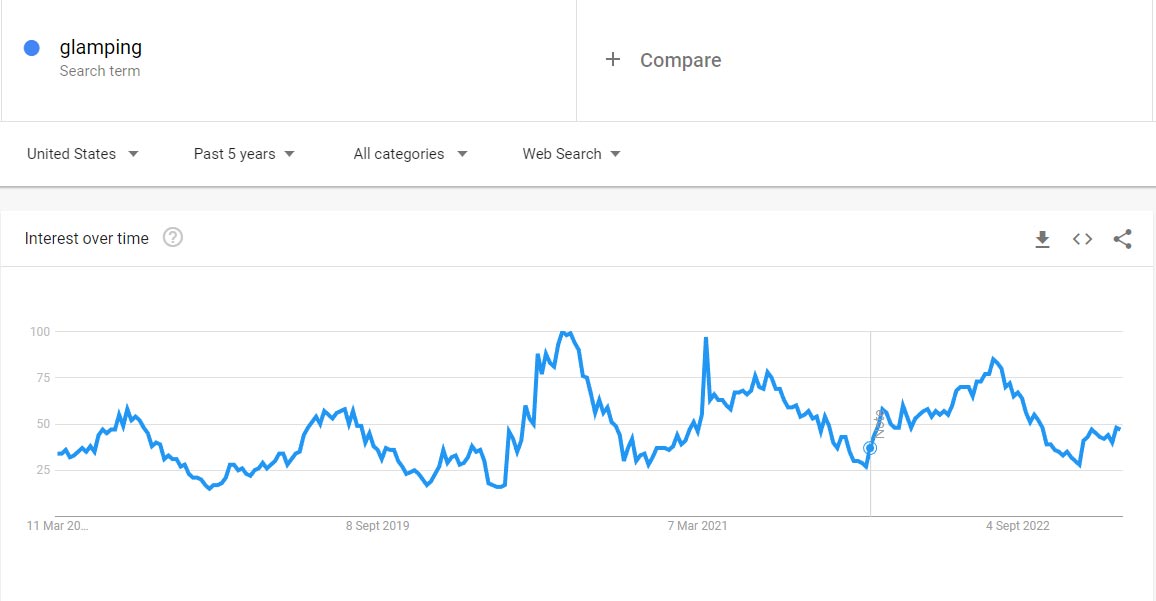The width and height of the screenshot is (1156, 601).
Task: Select the circled data point on the line
Action: (x=870, y=448)
